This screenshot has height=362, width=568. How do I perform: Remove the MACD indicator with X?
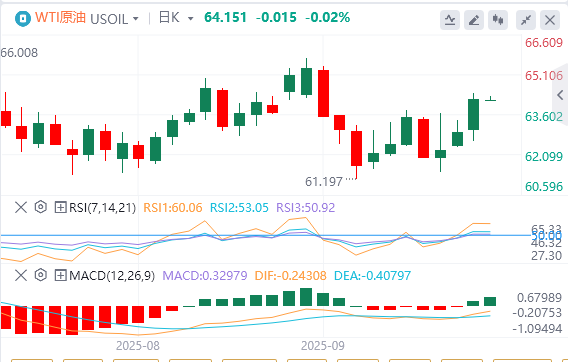point(21,275)
